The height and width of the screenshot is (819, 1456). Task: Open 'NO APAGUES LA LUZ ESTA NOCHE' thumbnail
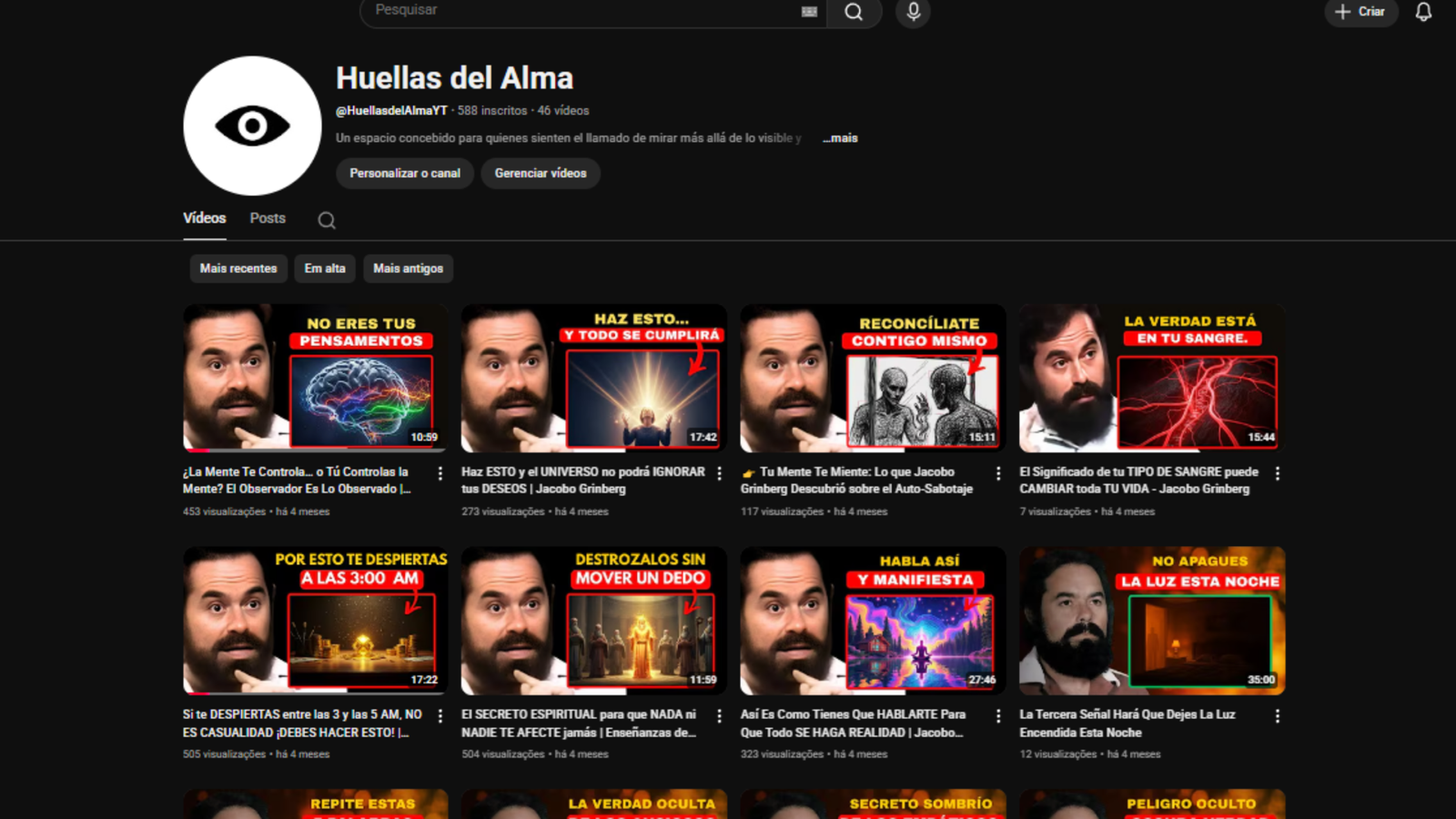[x=1152, y=621]
